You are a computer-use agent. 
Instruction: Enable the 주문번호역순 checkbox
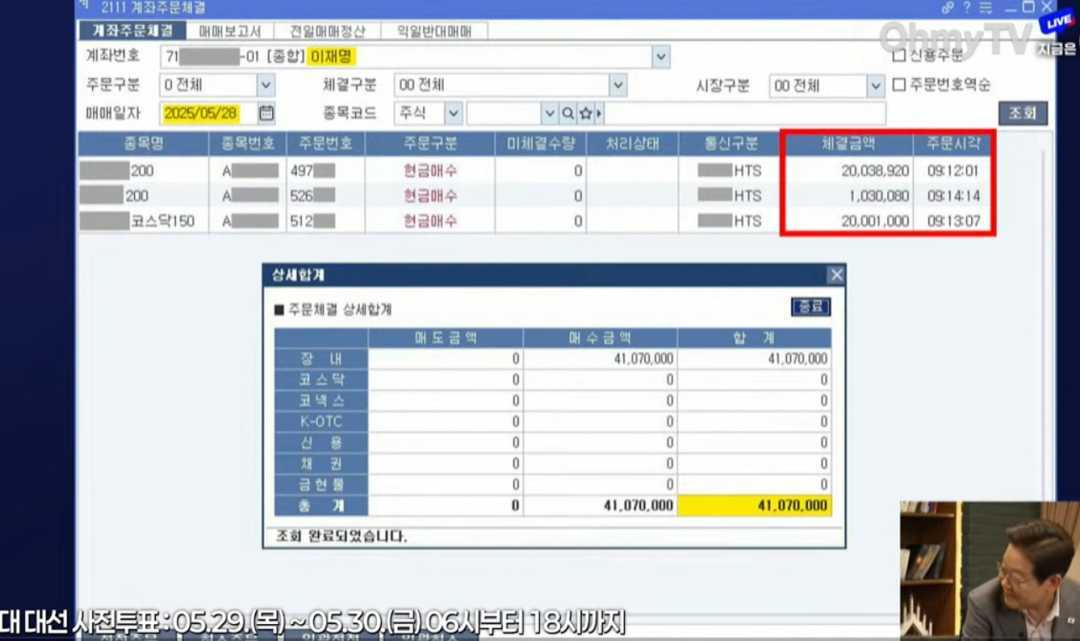point(899,85)
